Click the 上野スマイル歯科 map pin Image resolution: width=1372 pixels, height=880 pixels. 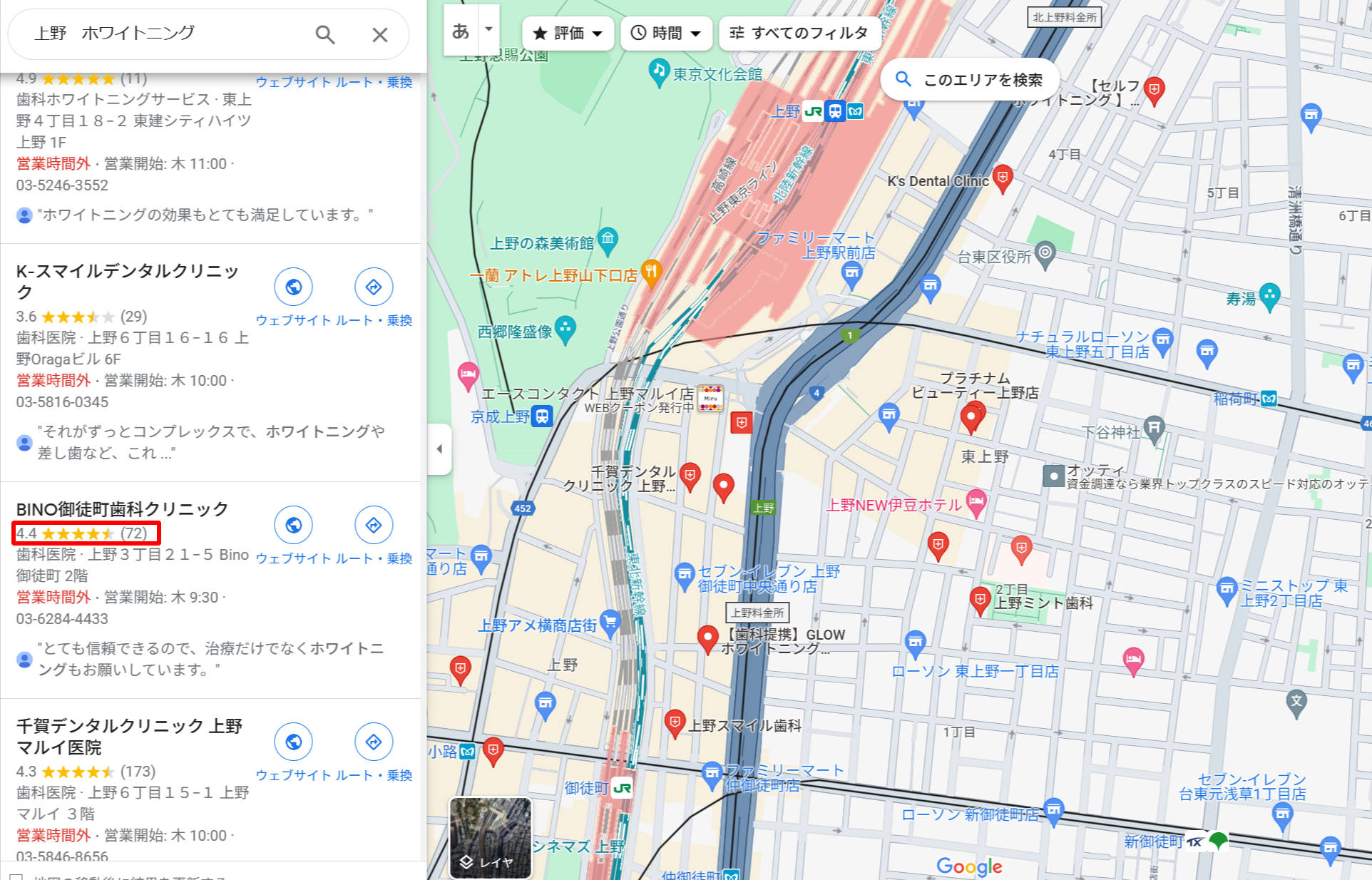[675, 723]
